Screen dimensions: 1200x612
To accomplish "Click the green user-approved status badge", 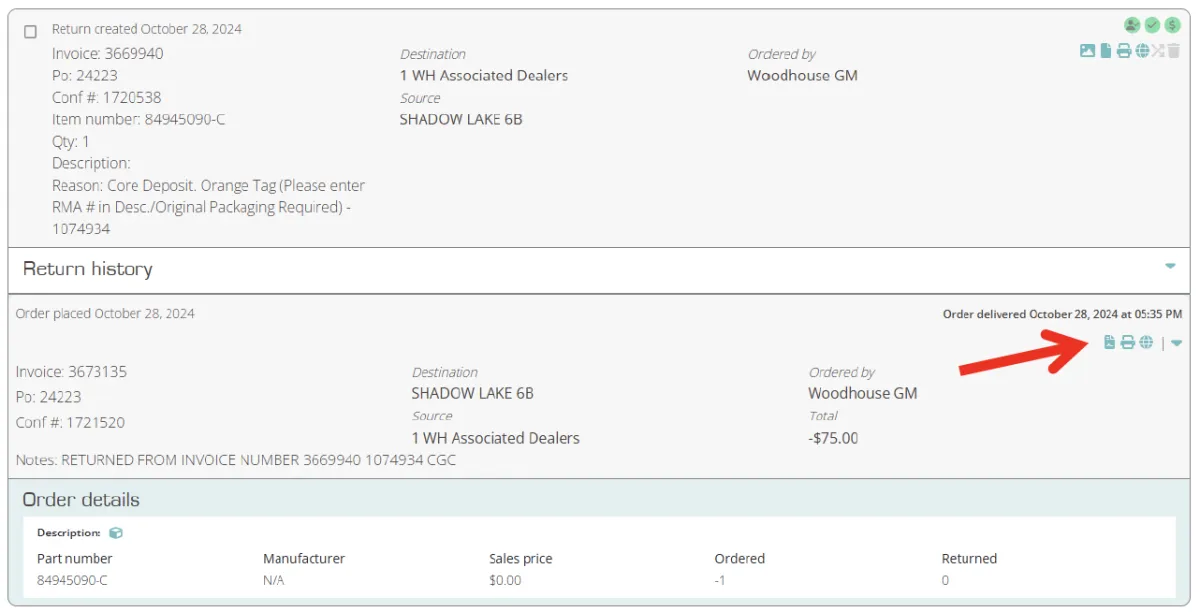I will (1132, 25).
